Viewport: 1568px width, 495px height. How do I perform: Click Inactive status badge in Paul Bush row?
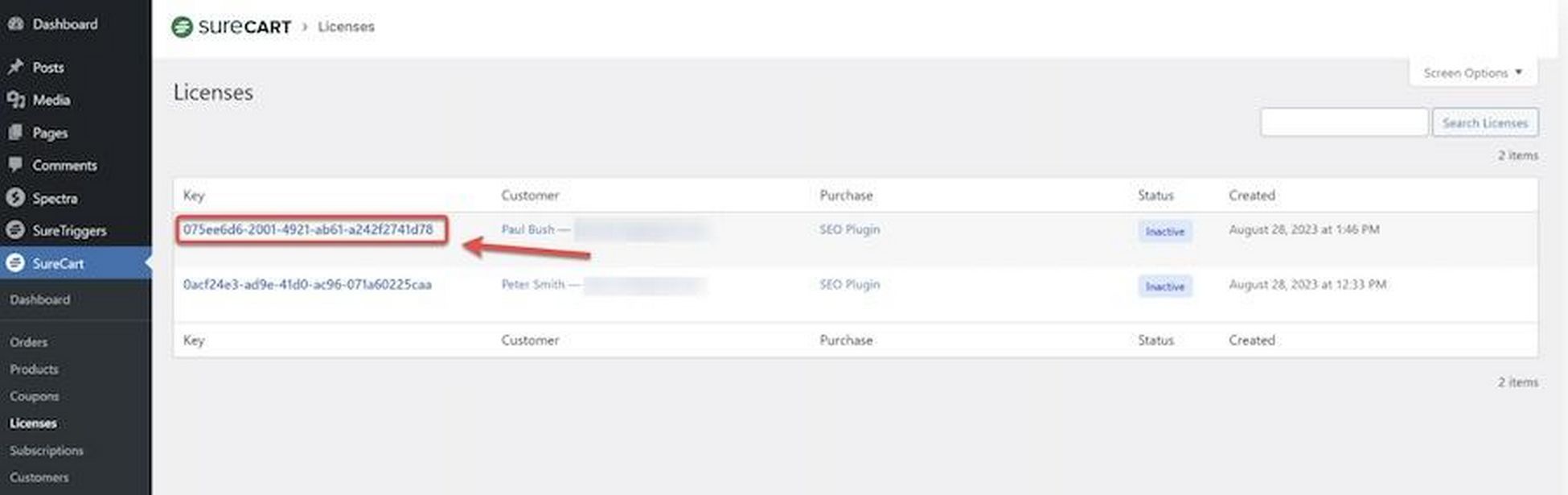coord(1165,231)
